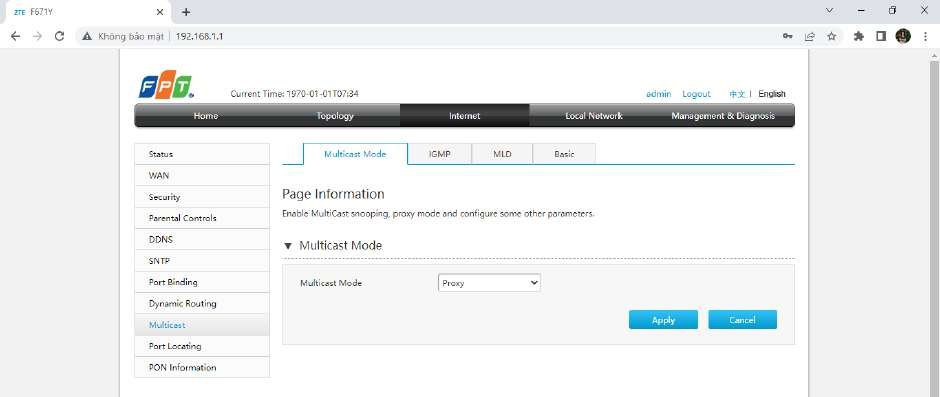Open Parental Controls in the sidebar
The width and height of the screenshot is (940, 397).
pos(202,218)
